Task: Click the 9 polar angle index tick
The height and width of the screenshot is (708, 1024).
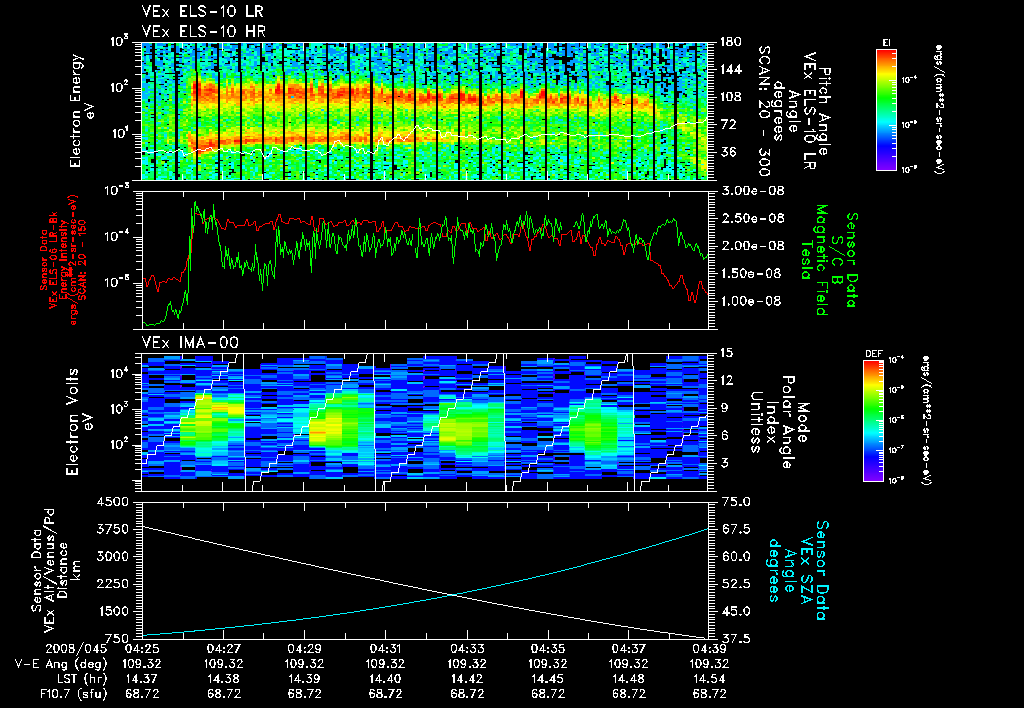Action: click(724, 408)
